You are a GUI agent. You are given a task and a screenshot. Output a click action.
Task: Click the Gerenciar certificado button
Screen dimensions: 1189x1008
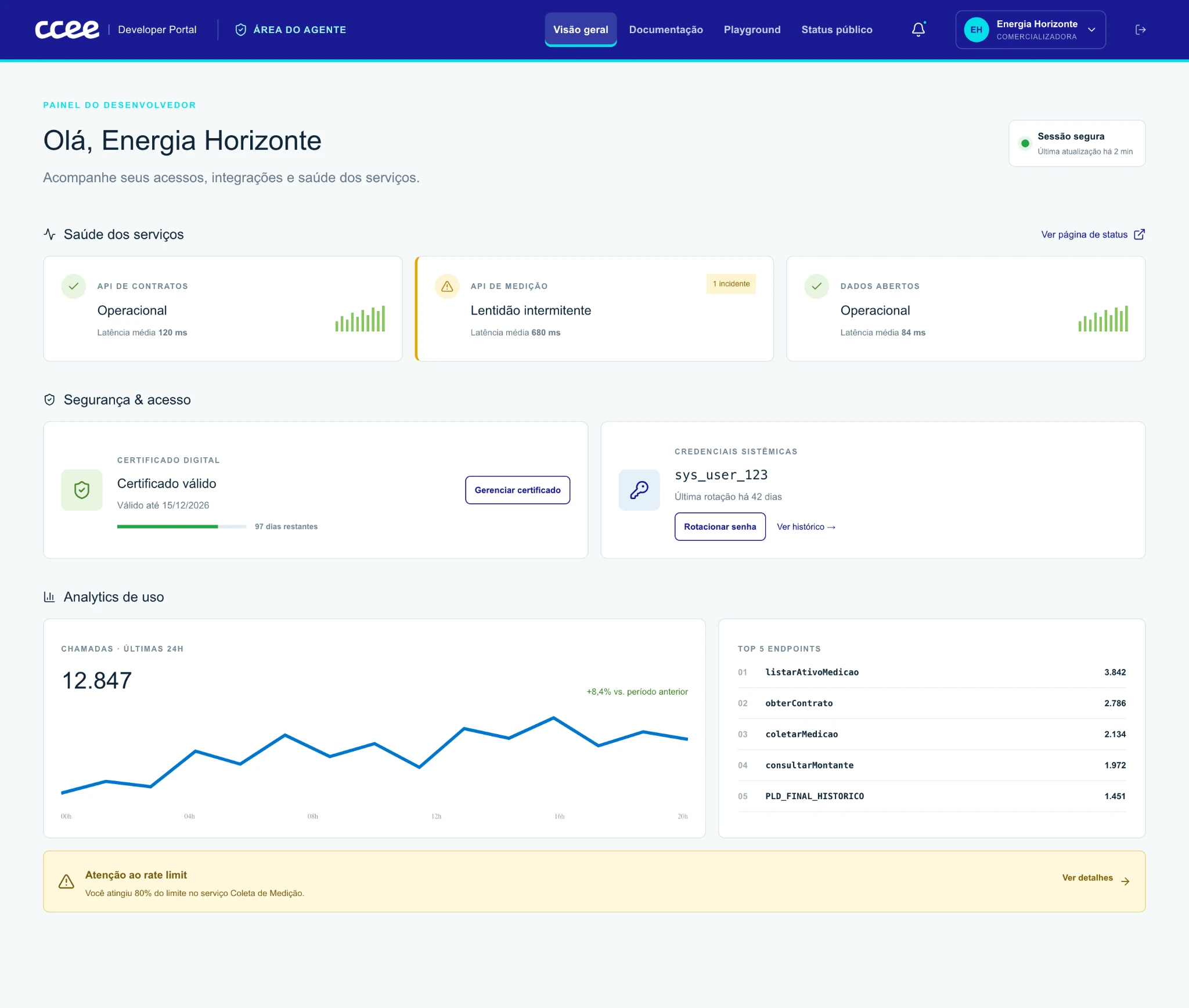(x=517, y=490)
